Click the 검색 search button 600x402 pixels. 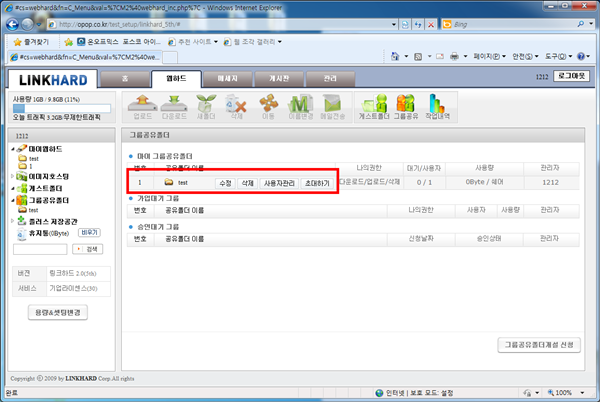pyautogui.click(x=88, y=249)
